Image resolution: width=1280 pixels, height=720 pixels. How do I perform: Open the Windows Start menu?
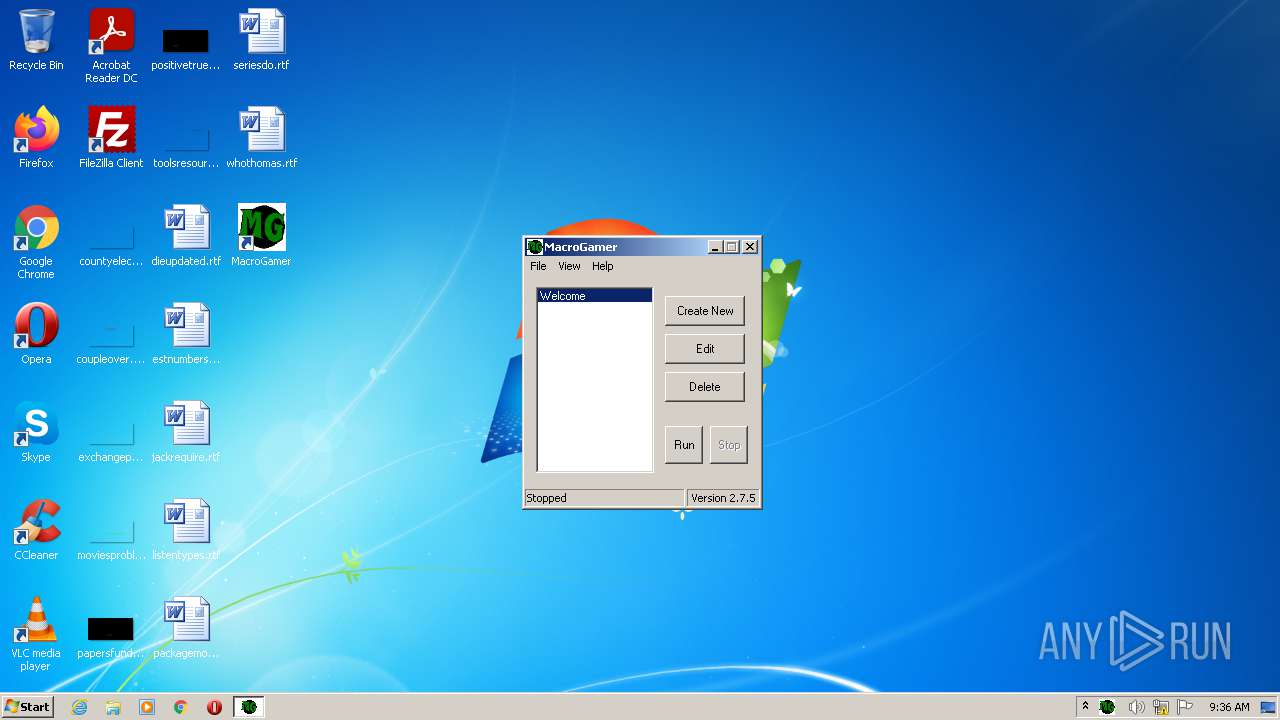(27, 707)
